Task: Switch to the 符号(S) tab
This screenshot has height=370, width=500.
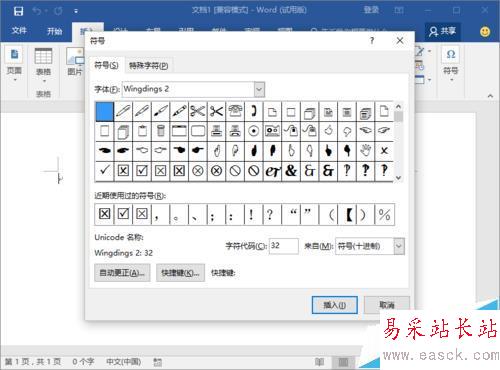Action: coord(106,65)
